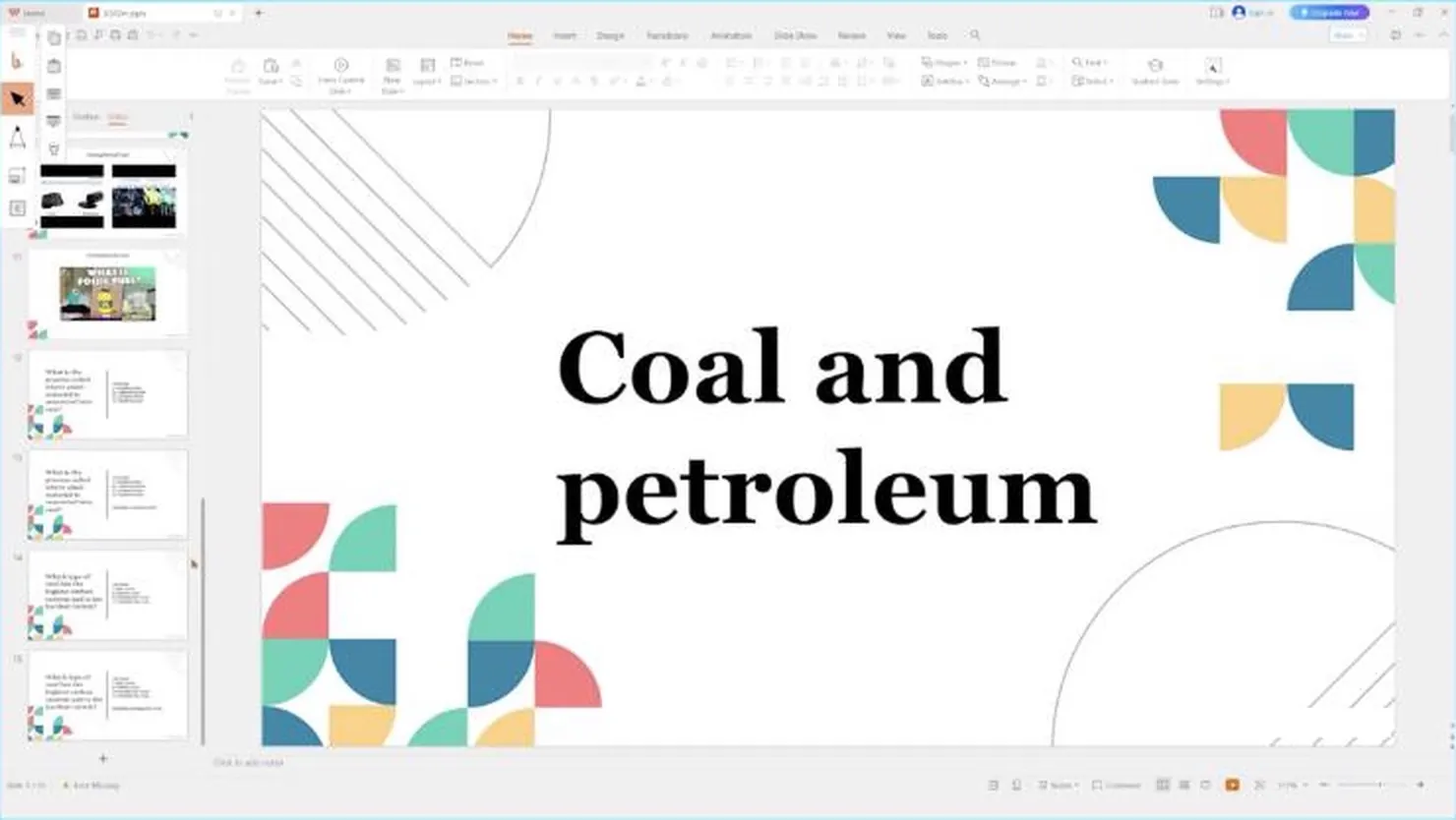Add new slide with plus below thumbnails
Viewport: 1456px width, 820px height.
[102, 758]
